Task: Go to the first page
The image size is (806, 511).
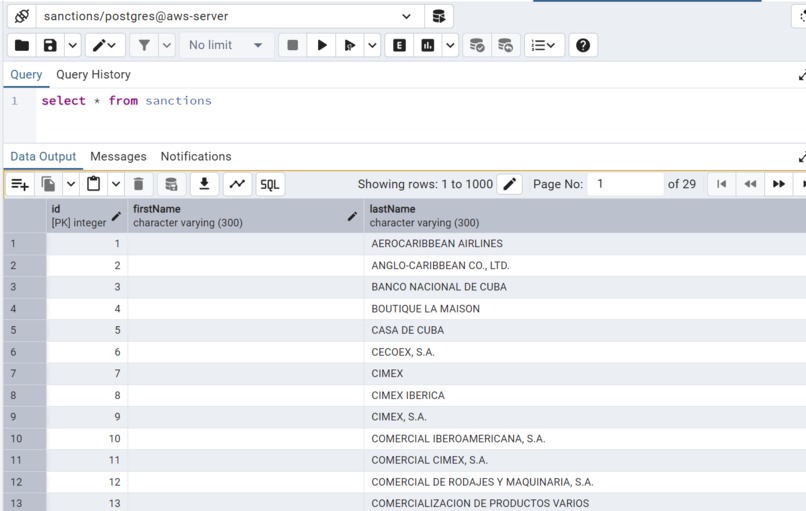Action: [722, 184]
